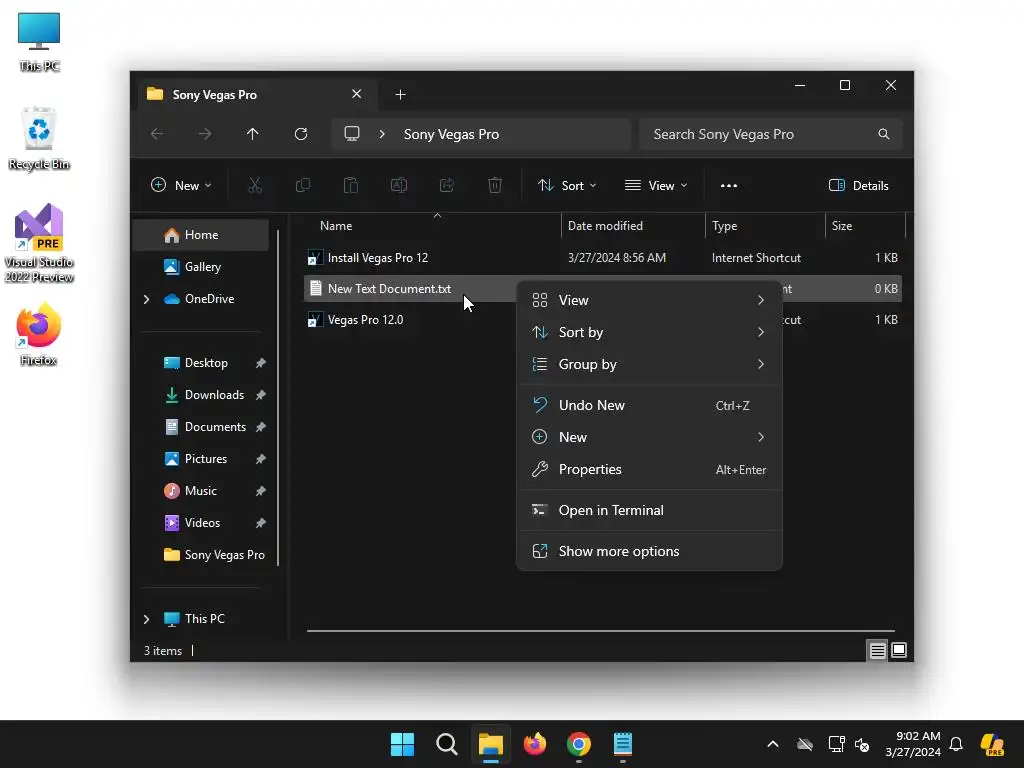Open Gallery in navigation pane
The height and width of the screenshot is (768, 1024).
click(202, 267)
